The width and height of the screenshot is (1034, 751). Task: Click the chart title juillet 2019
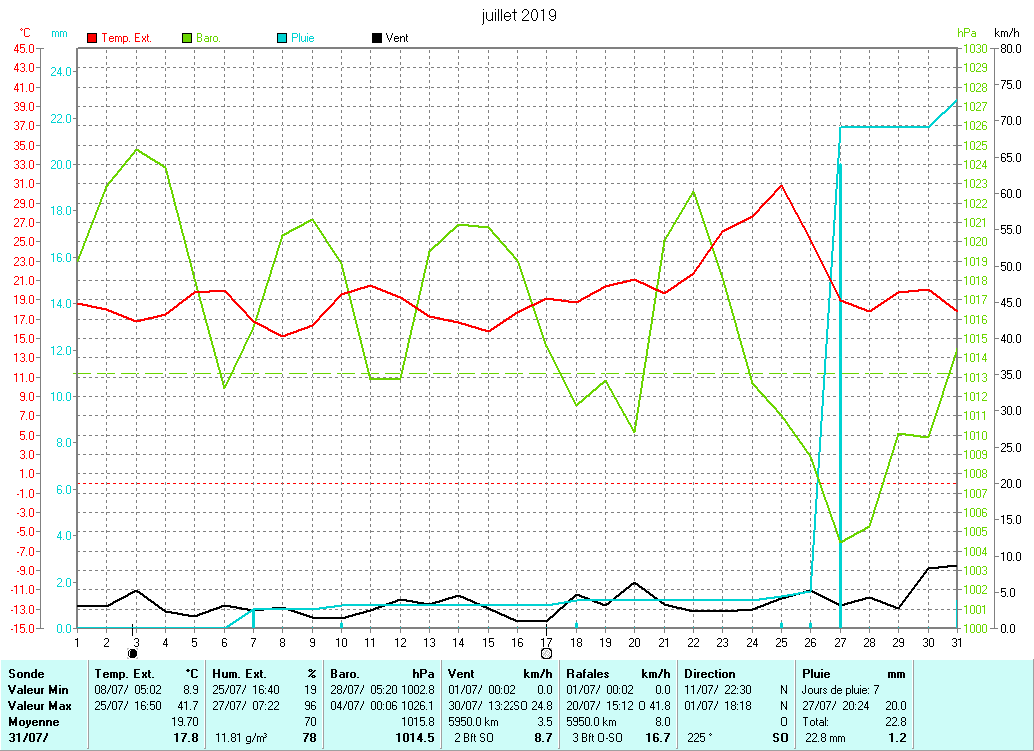pyautogui.click(x=517, y=15)
